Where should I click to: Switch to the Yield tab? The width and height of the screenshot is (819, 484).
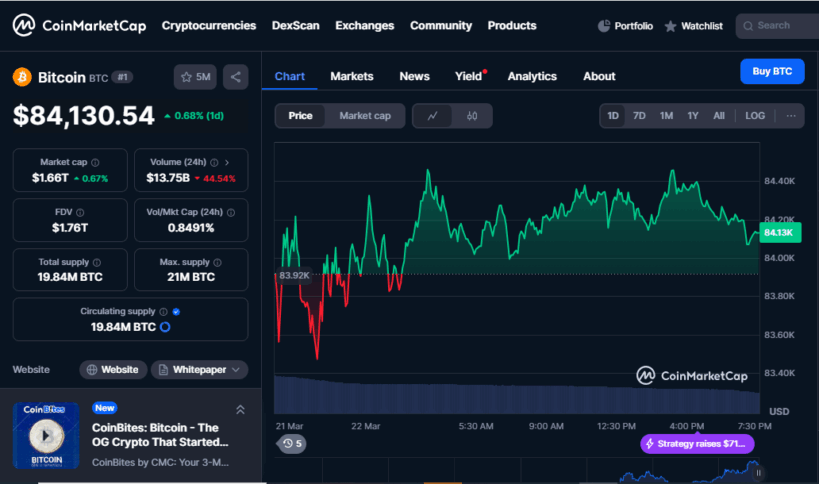pos(469,76)
